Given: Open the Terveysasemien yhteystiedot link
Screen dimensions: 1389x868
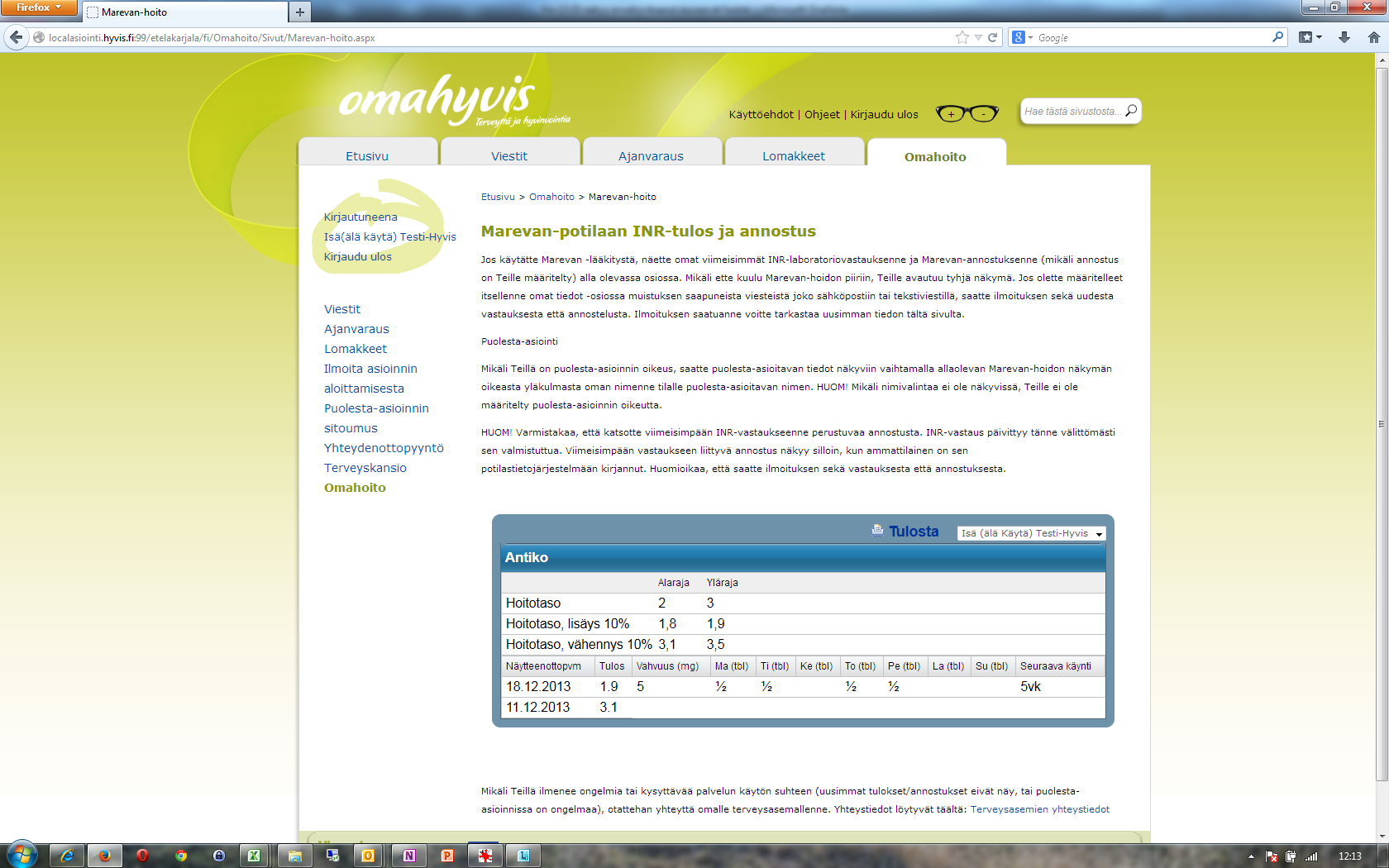Looking at the screenshot, I should (x=1040, y=809).
